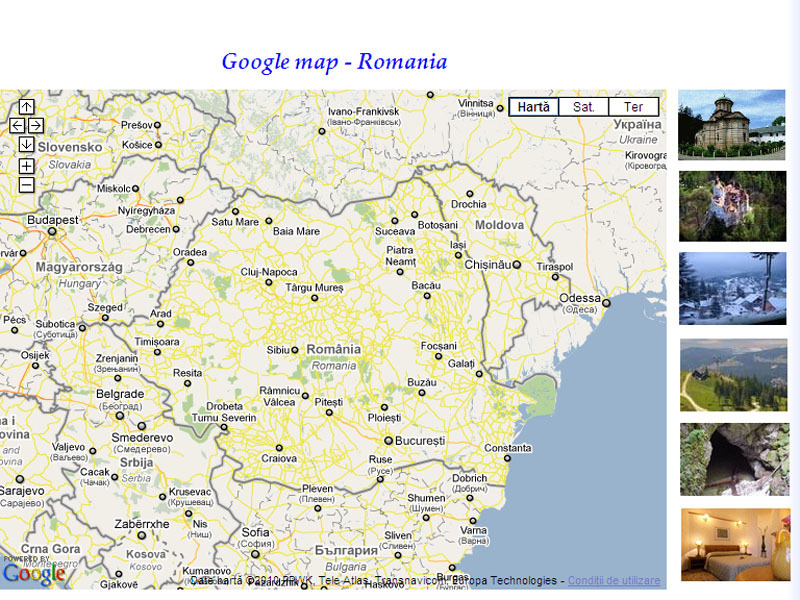
Task: Click the Arad city marker
Action: point(160,324)
